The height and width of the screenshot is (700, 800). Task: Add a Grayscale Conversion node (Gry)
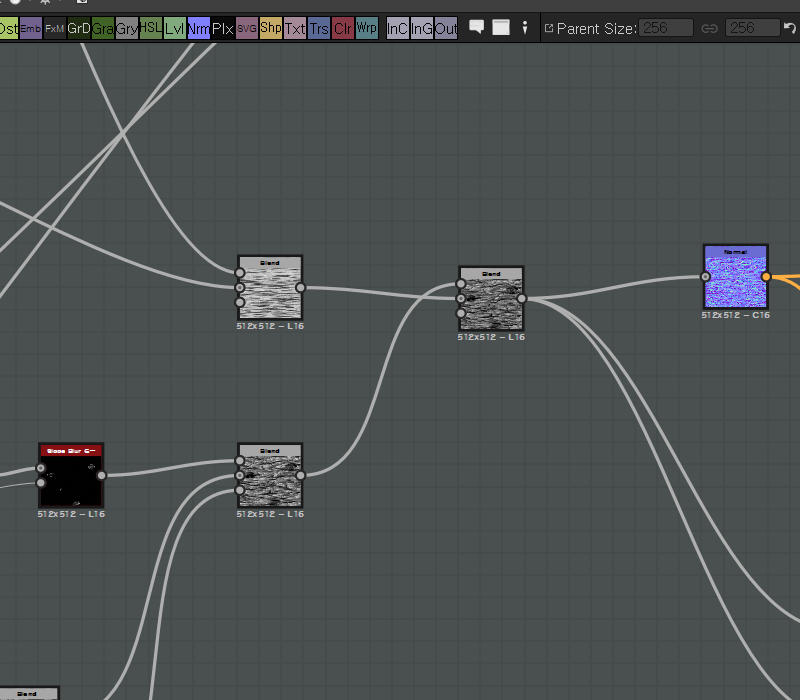127,28
